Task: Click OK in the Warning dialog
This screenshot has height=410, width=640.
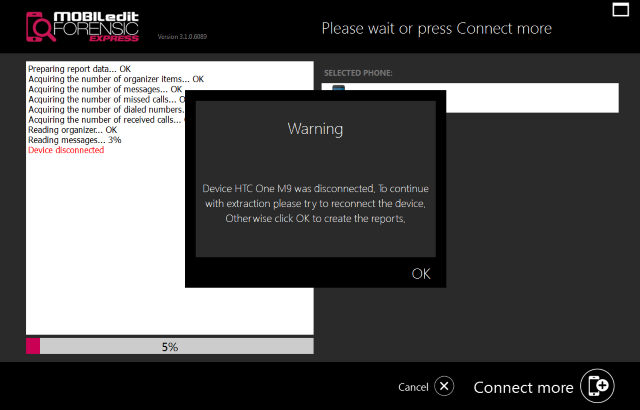Action: point(421,274)
